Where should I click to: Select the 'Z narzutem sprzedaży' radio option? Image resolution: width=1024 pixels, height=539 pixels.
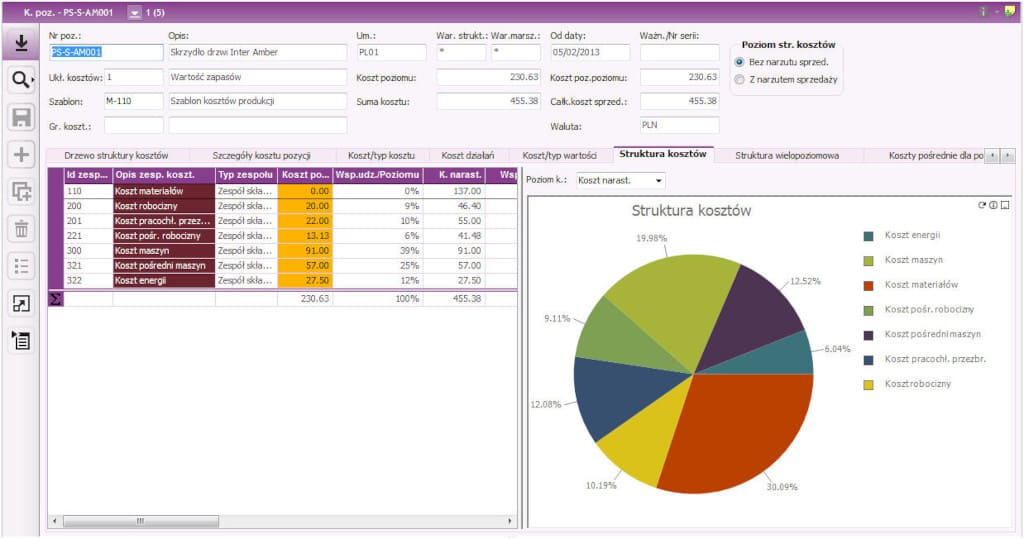coord(740,79)
